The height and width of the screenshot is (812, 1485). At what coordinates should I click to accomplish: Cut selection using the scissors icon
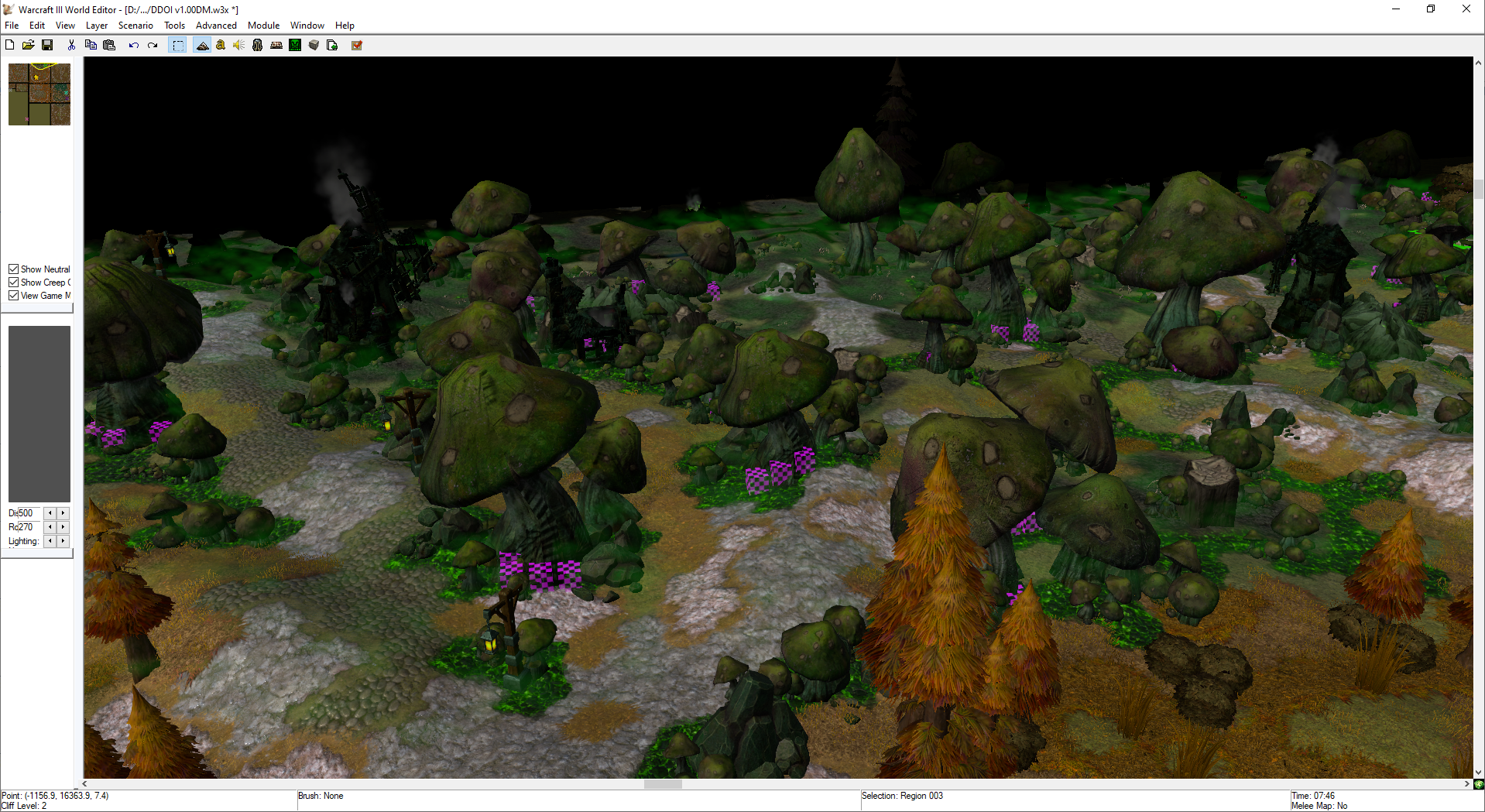(x=71, y=45)
